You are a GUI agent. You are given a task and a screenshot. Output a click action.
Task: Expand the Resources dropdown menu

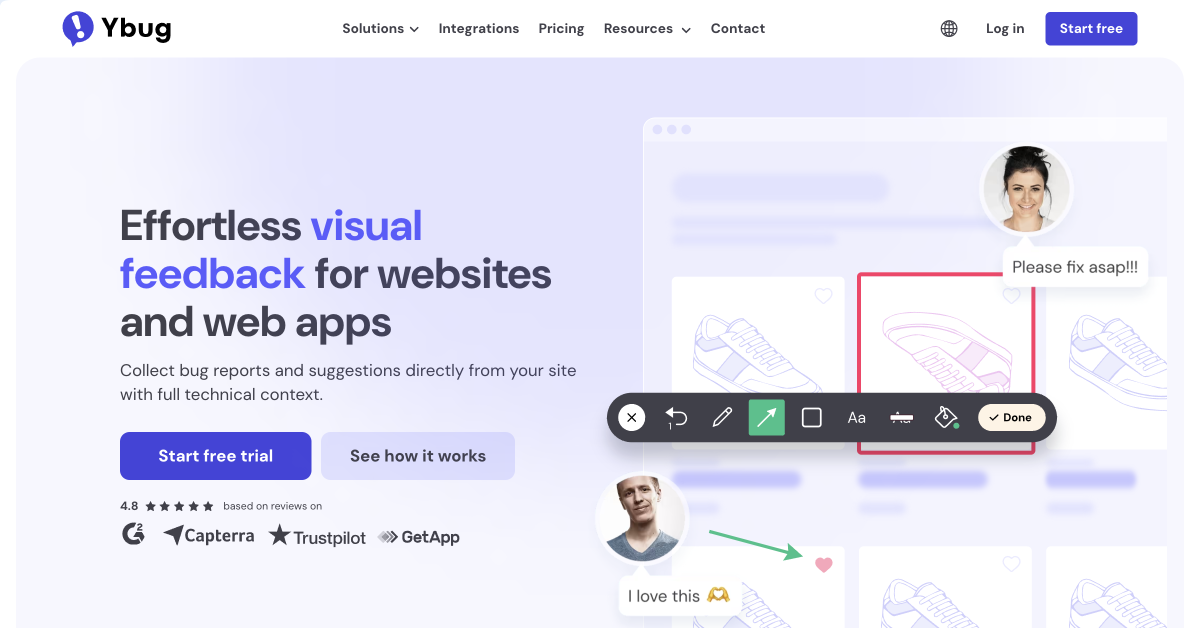(647, 29)
